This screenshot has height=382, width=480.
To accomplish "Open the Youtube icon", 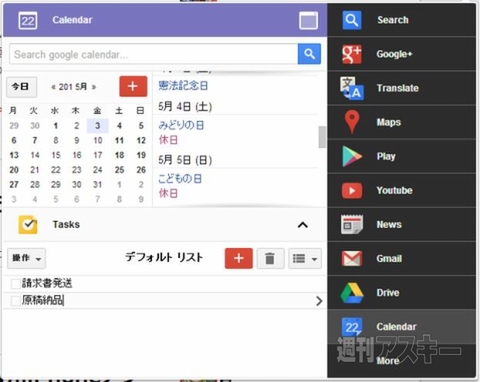I will pyautogui.click(x=352, y=191).
